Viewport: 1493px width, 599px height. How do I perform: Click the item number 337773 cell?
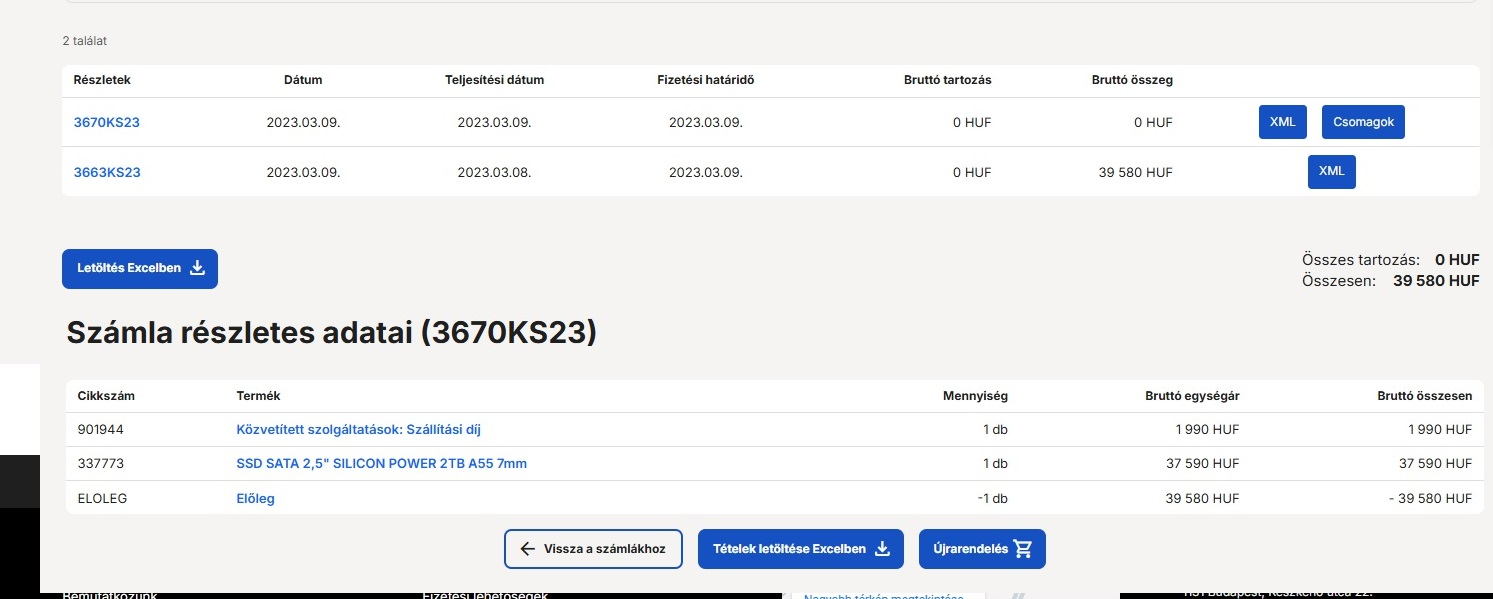[x=100, y=464]
